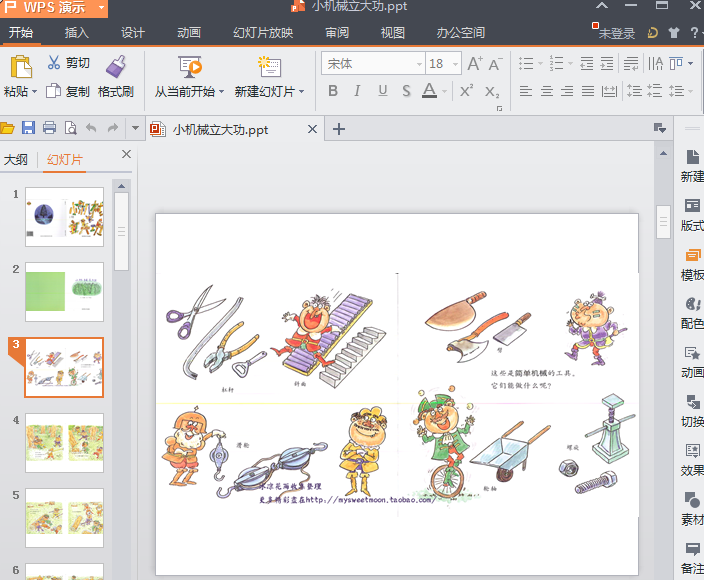Increase indent level icon
Screen dimensions: 704x580
click(x=607, y=63)
